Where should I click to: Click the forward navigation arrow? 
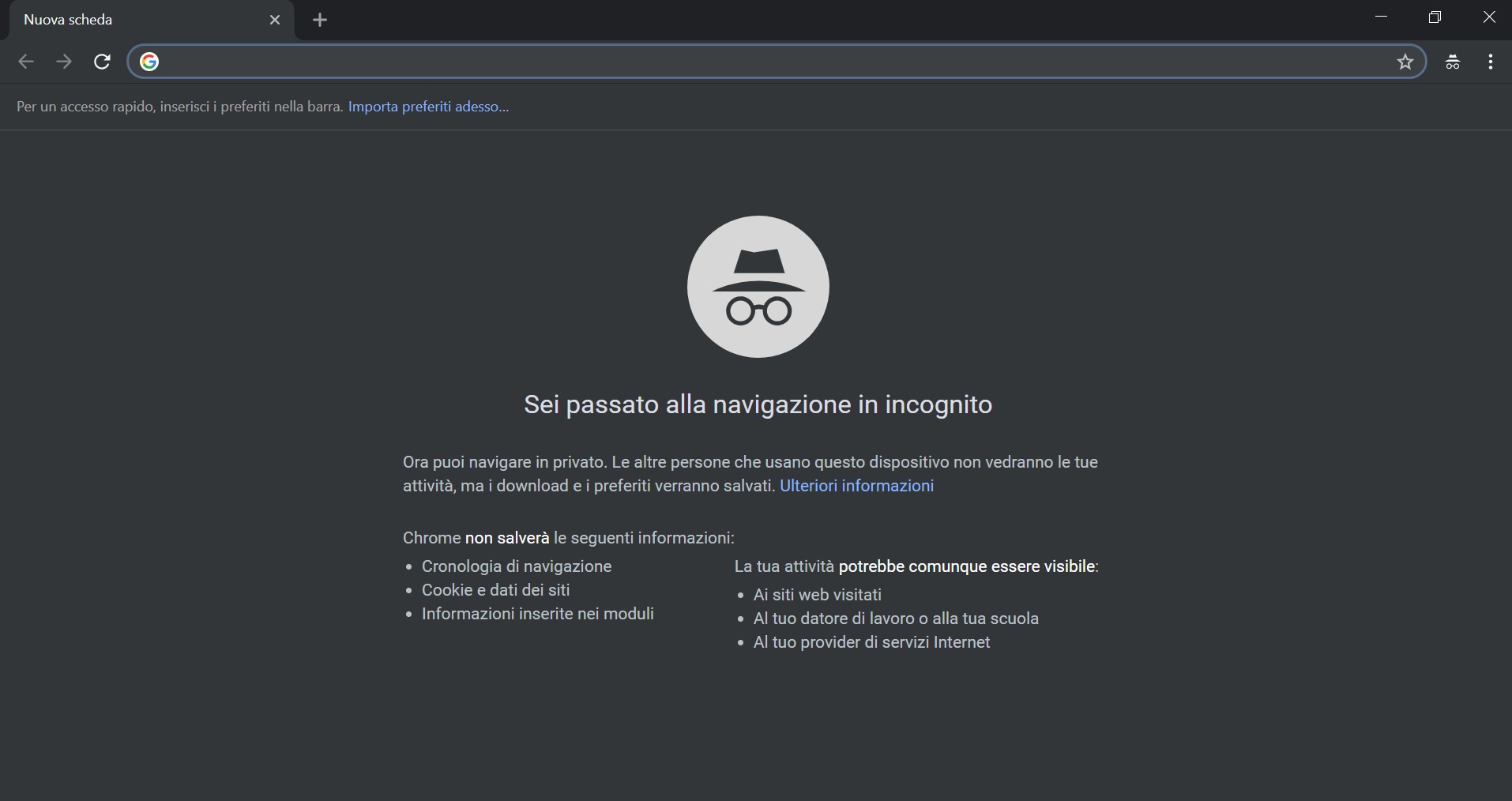tap(63, 62)
